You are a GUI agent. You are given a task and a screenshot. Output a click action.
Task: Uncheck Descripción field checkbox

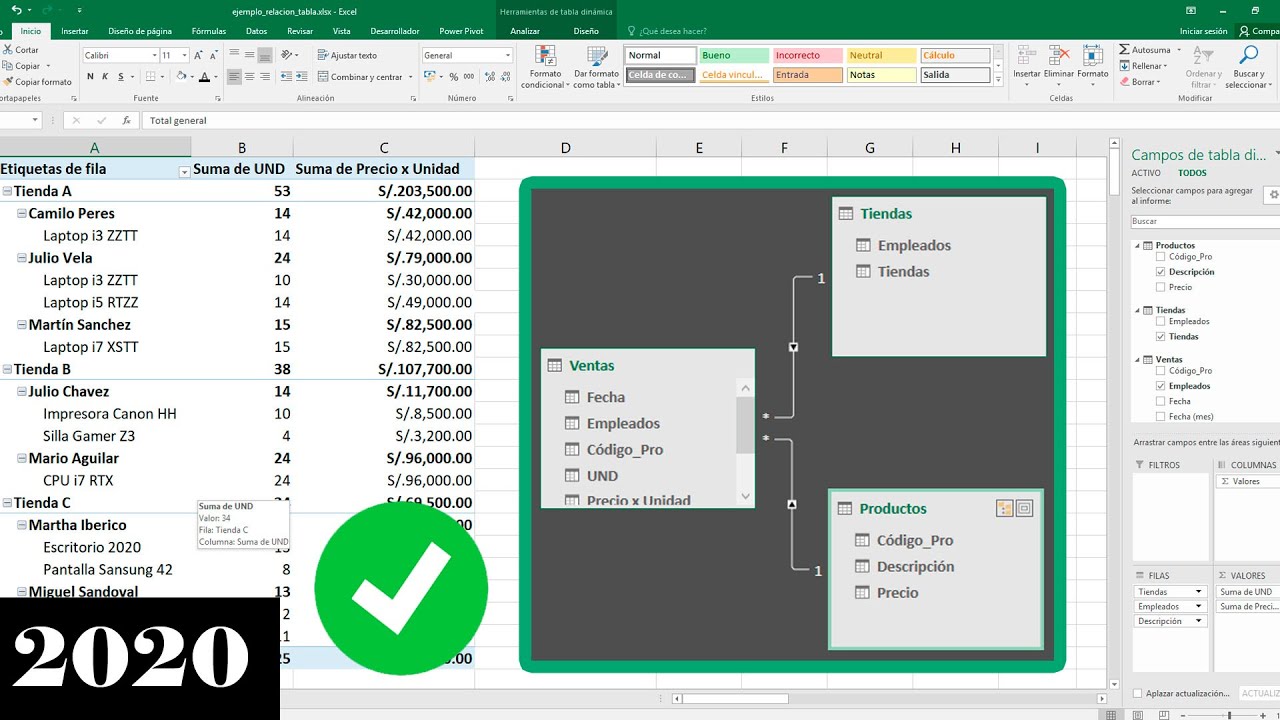pos(1160,272)
